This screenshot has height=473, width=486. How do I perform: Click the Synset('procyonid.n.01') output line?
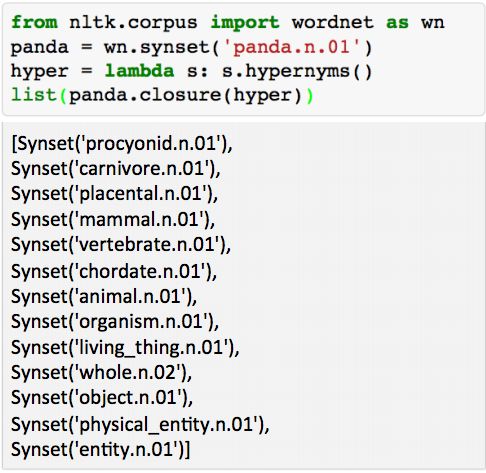122,144
